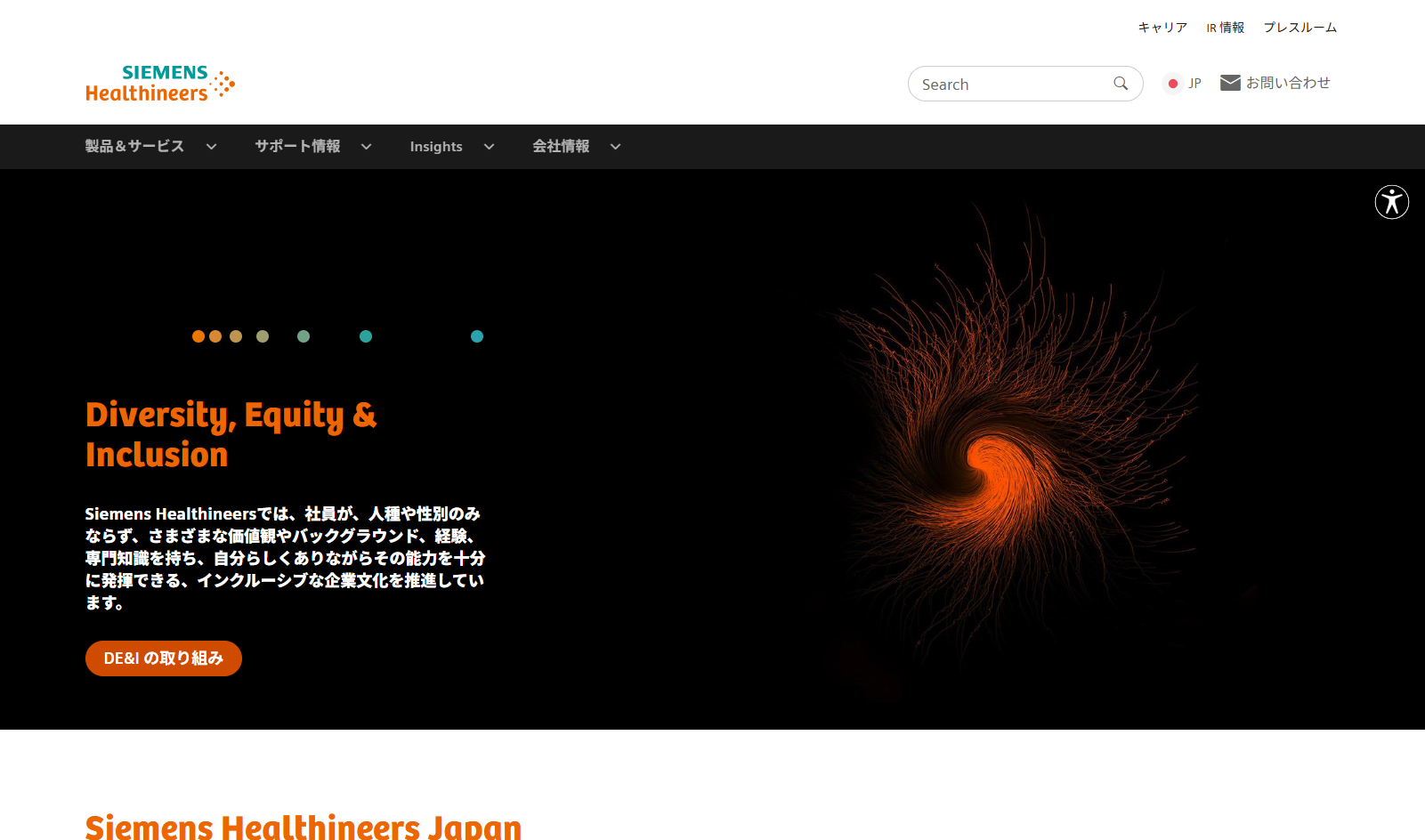Click into the Search input field
1425x840 pixels.
[x=1010, y=85]
